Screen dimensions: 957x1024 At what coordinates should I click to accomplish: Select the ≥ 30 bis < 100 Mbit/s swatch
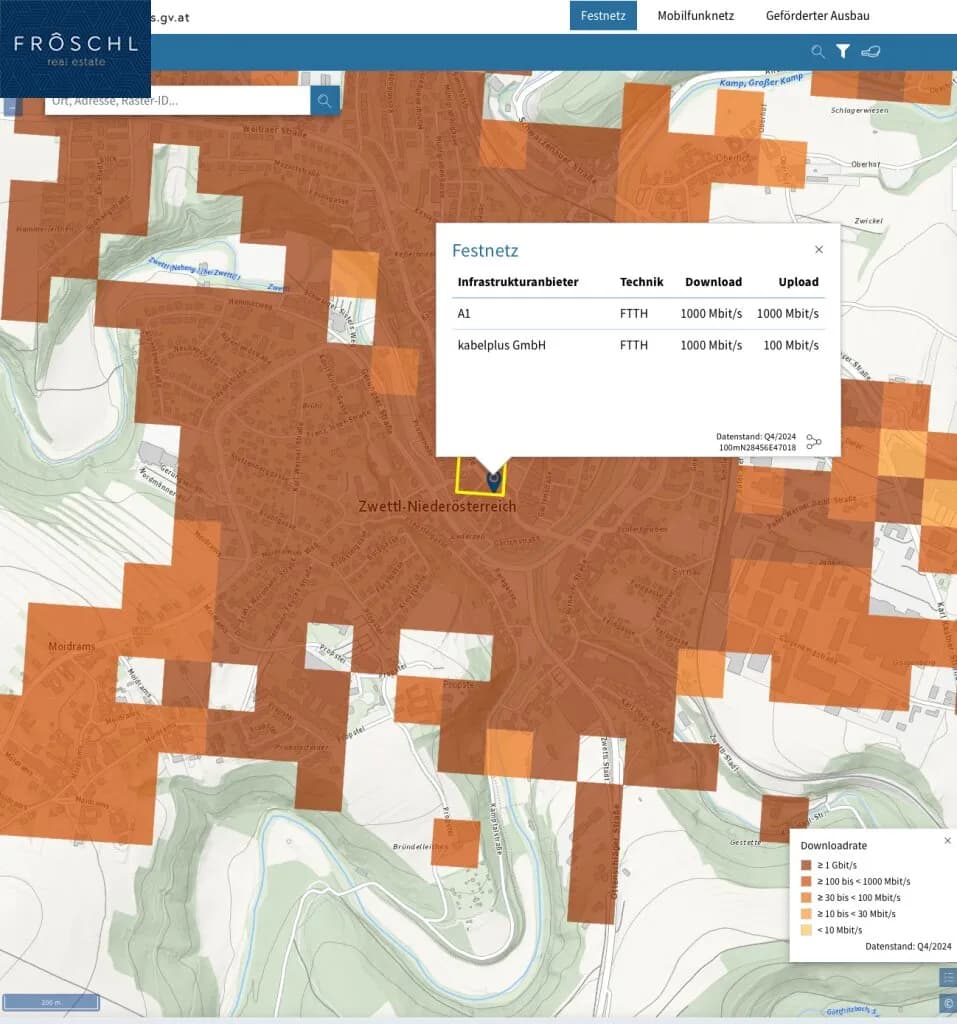coord(806,897)
